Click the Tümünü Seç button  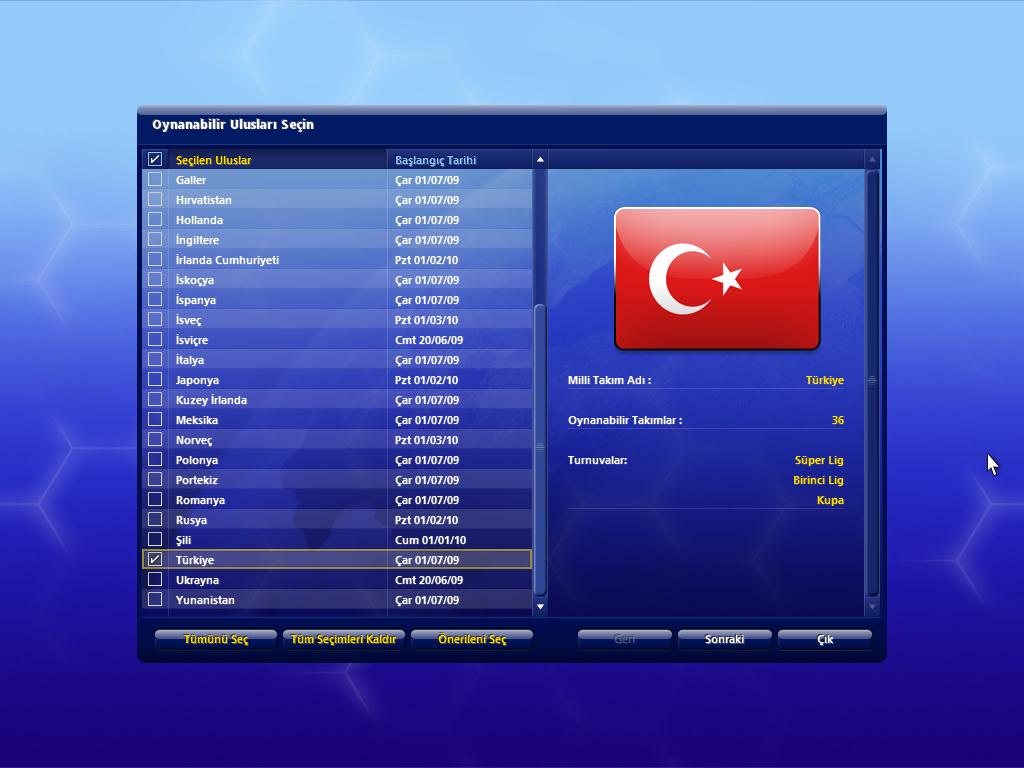tap(216, 639)
